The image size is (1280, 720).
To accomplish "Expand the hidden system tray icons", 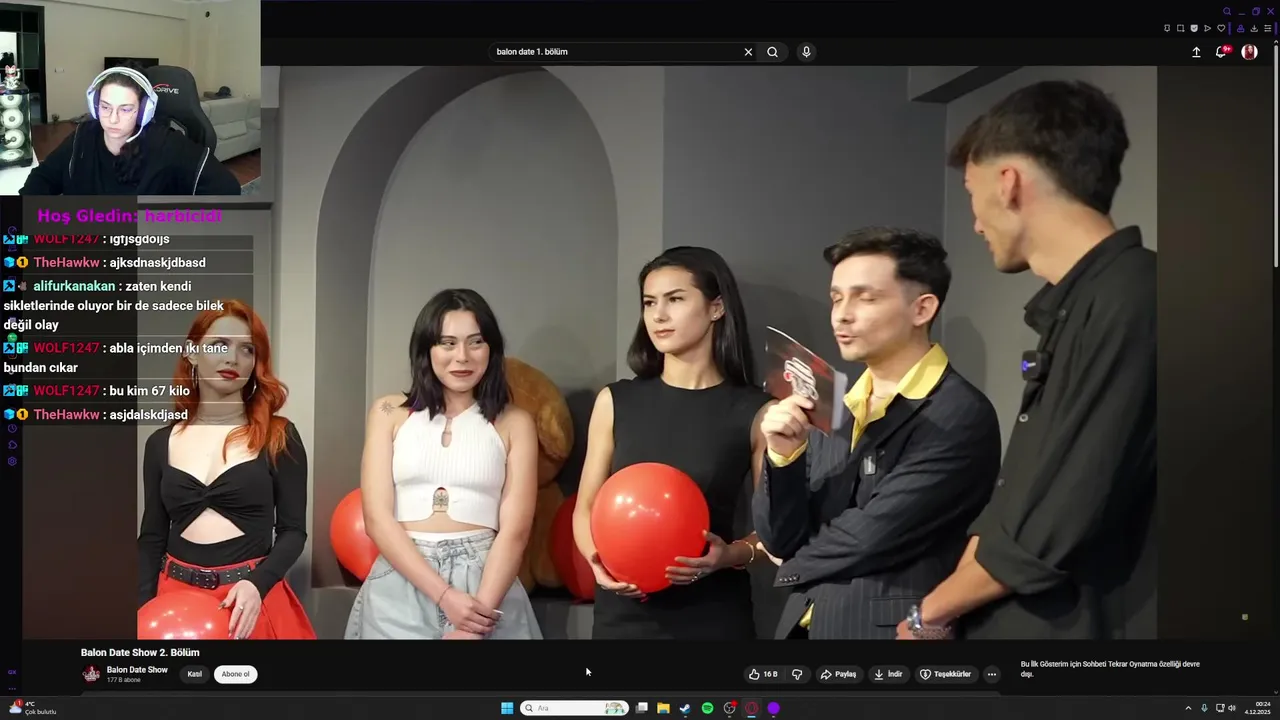I will pyautogui.click(x=1188, y=708).
